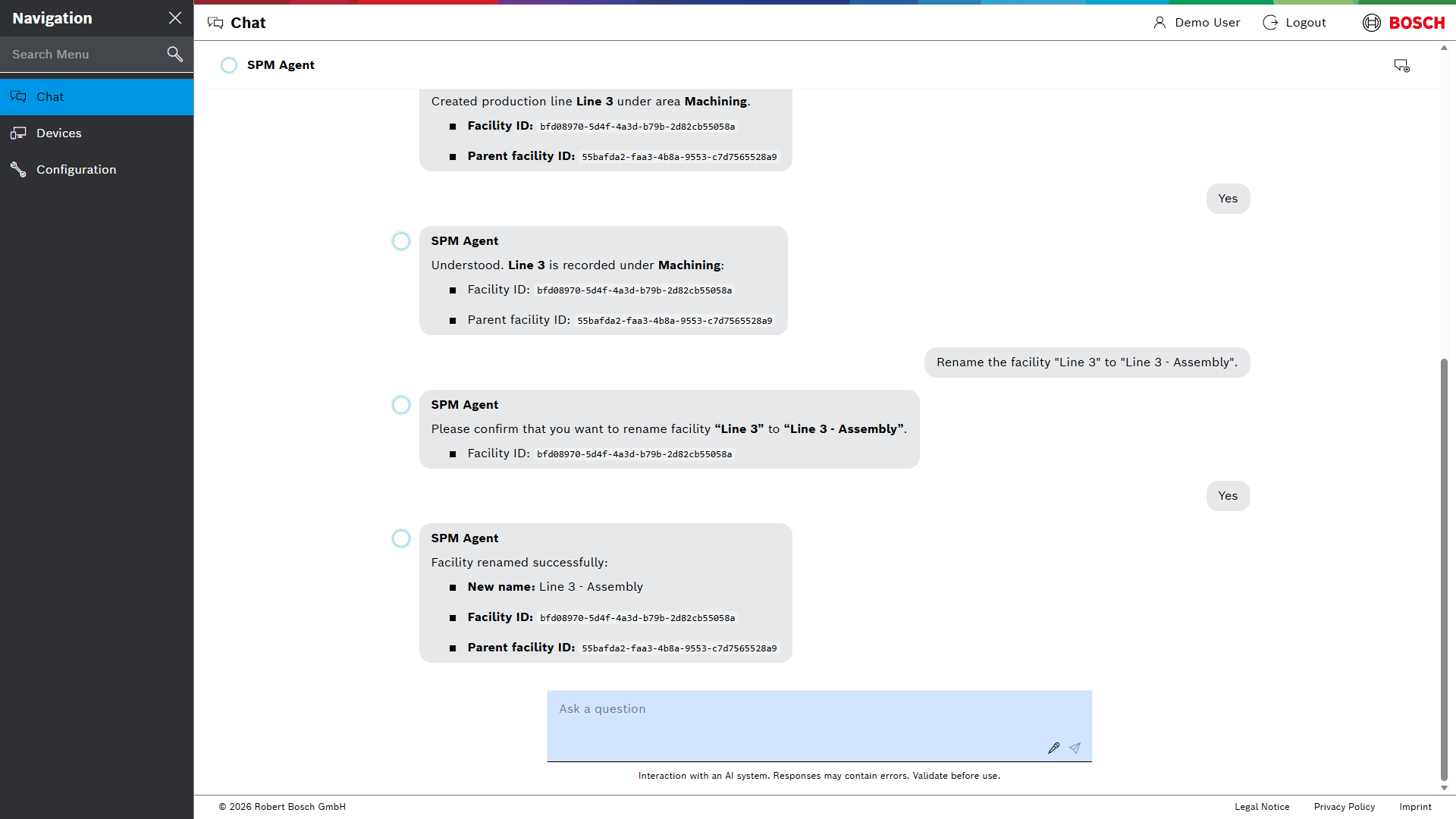Click the avatar beside the rename confirmation message

(401, 405)
